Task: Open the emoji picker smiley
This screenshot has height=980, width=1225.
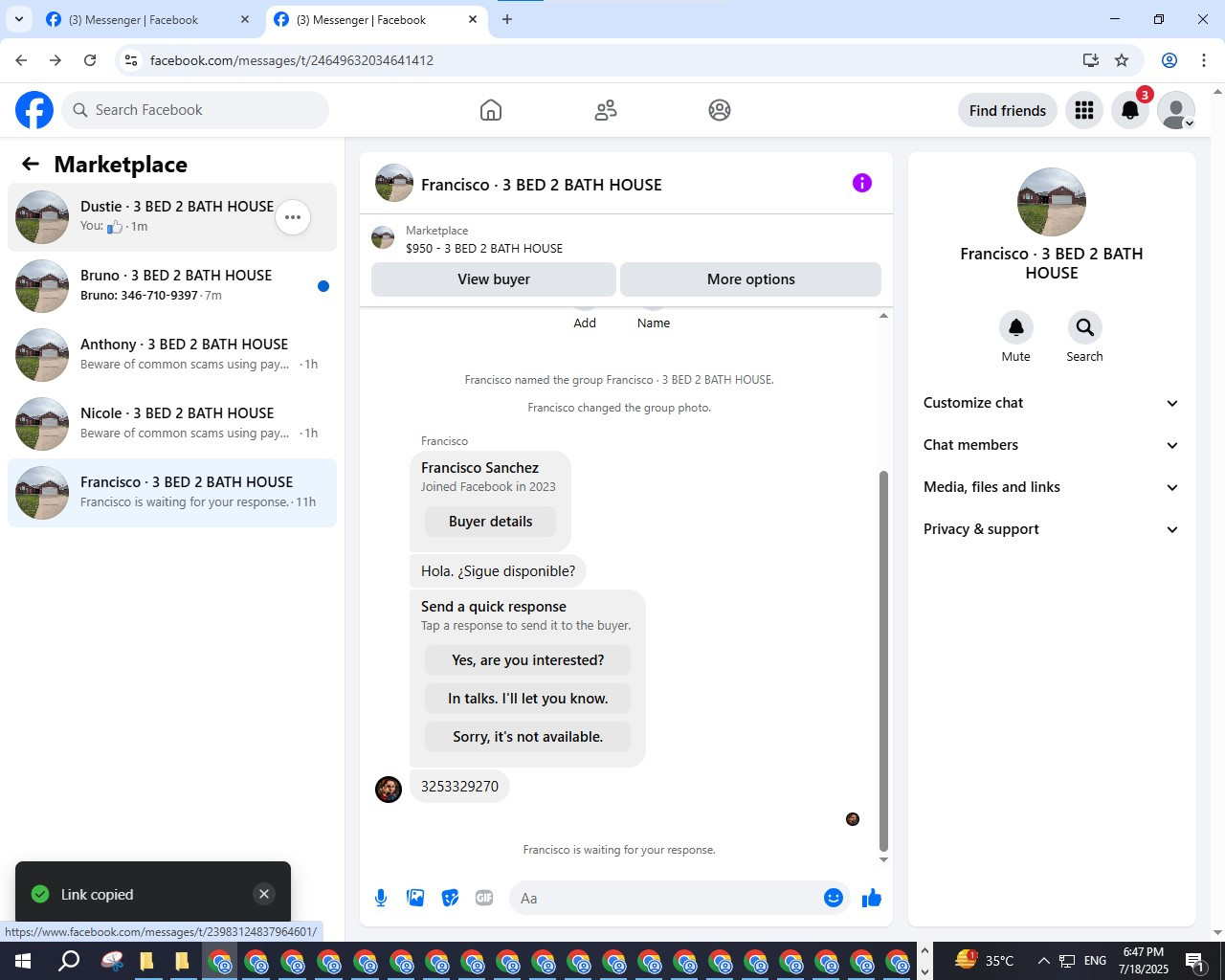Action: [834, 898]
